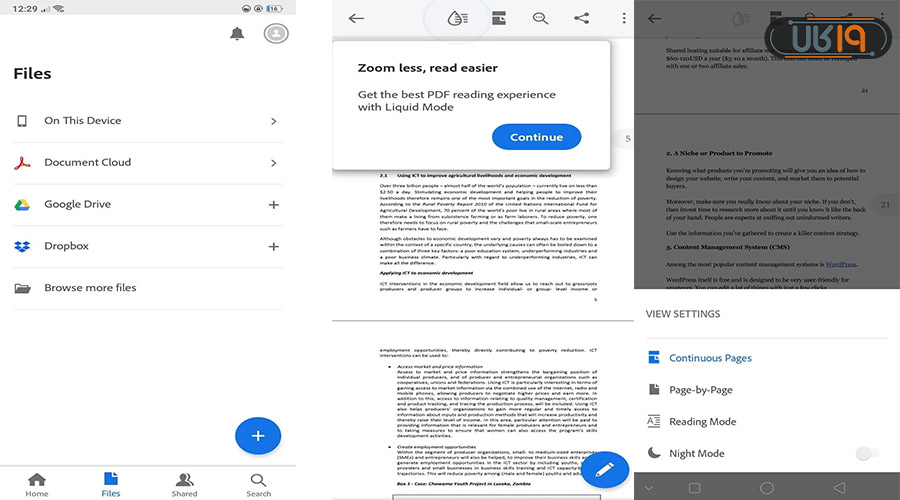Screen dimensions: 900x500
Task: Open the WordPress hyperlink
Action: point(840,264)
